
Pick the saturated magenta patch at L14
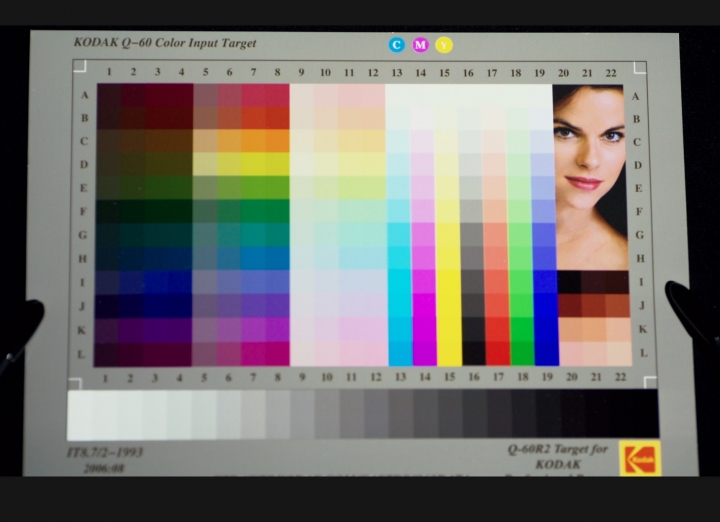tap(425, 353)
